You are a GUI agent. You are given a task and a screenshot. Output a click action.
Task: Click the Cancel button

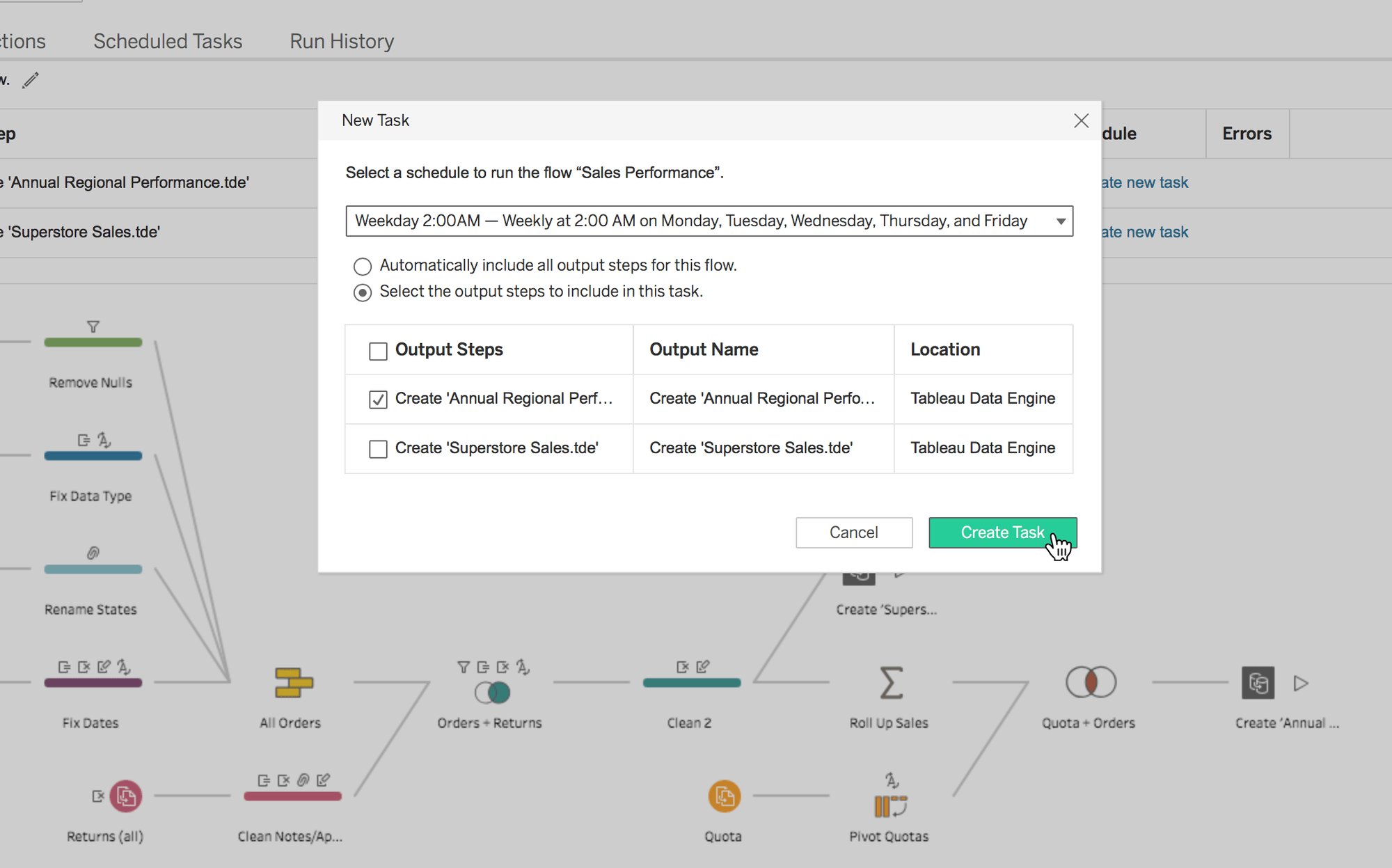tap(853, 532)
